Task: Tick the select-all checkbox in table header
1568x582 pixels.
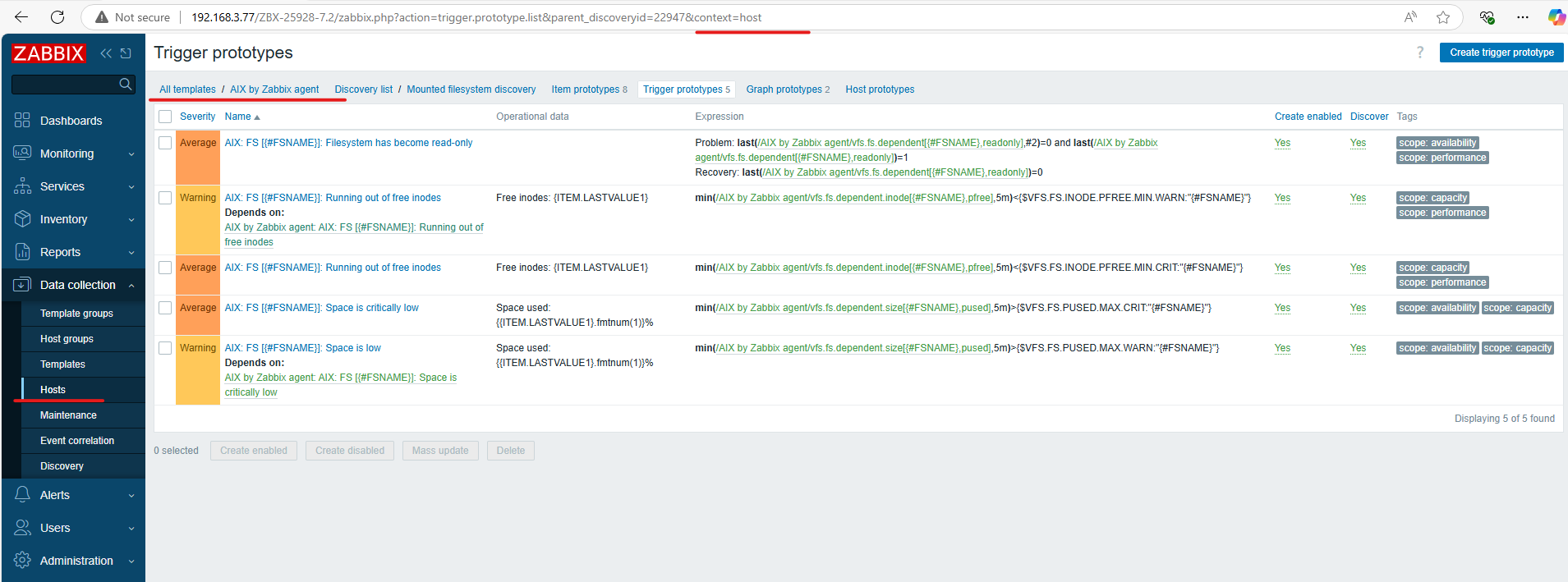Action: [165, 117]
